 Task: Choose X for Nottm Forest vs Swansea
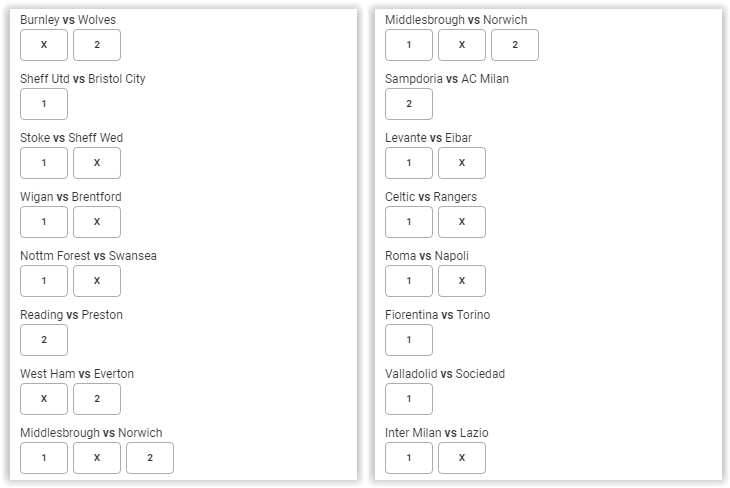click(97, 281)
